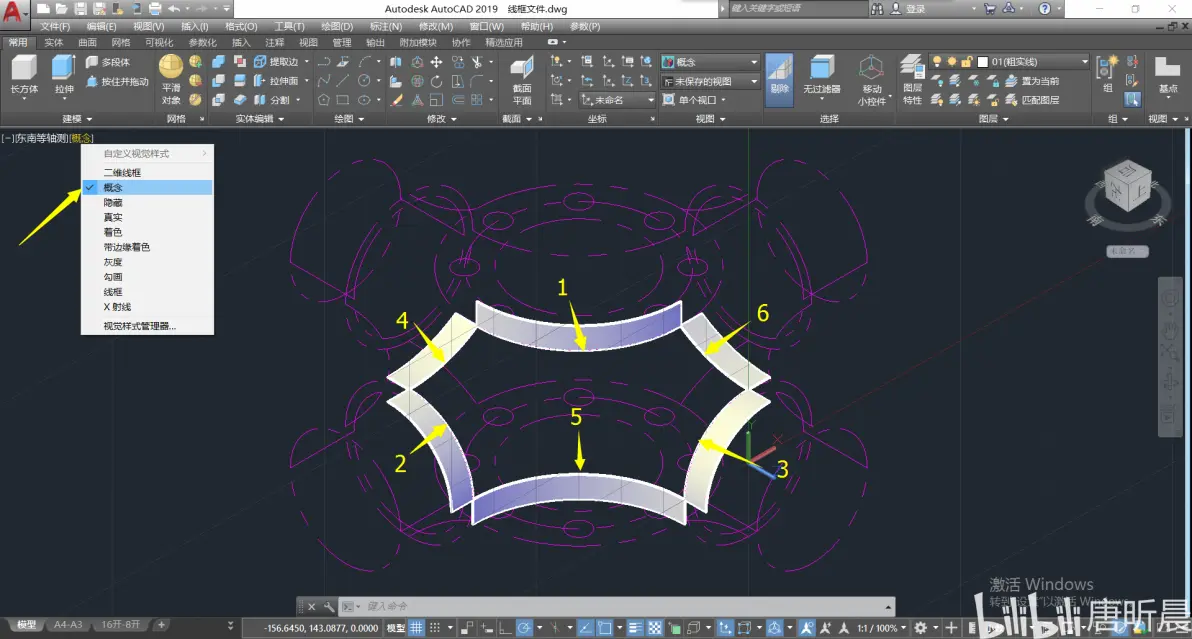
Task: Toggle 2D object snap in status bar
Action: click(x=605, y=628)
